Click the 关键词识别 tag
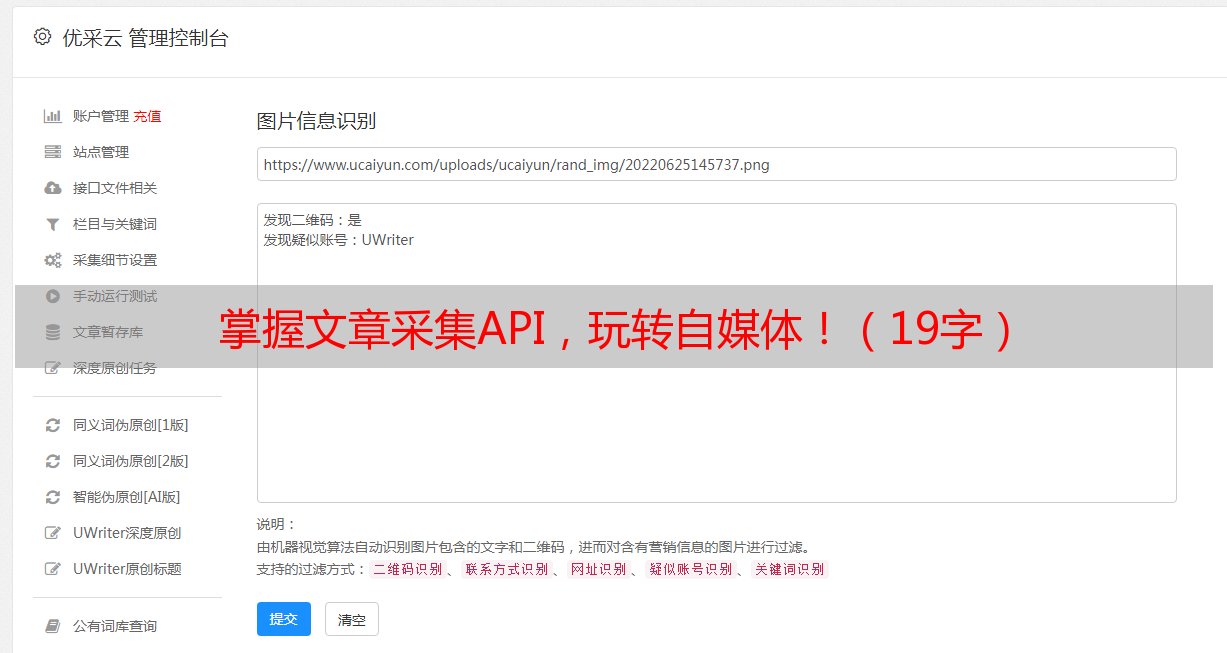 point(790,569)
